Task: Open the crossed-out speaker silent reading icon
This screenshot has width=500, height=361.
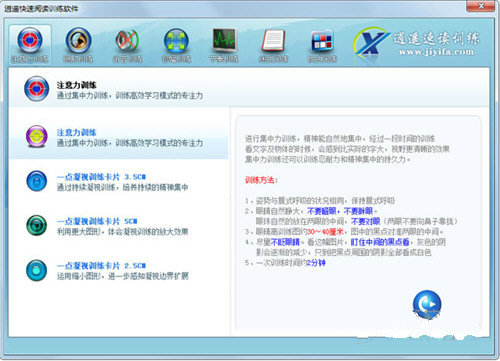Action: pyautogui.click(x=127, y=41)
